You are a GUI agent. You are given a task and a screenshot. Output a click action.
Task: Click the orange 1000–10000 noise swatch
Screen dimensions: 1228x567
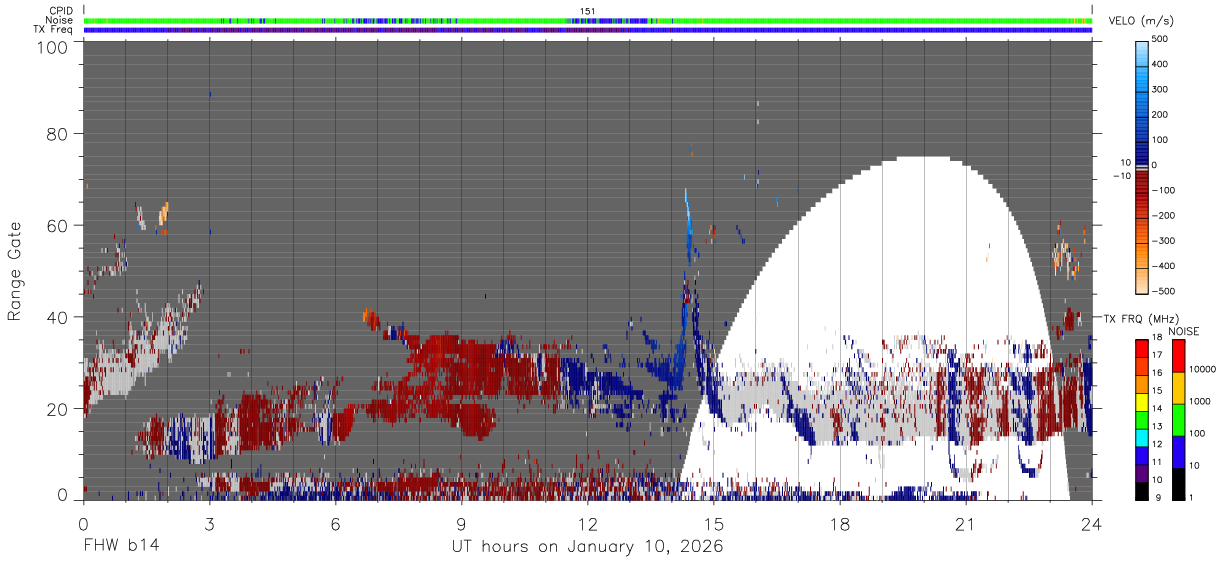1178,388
